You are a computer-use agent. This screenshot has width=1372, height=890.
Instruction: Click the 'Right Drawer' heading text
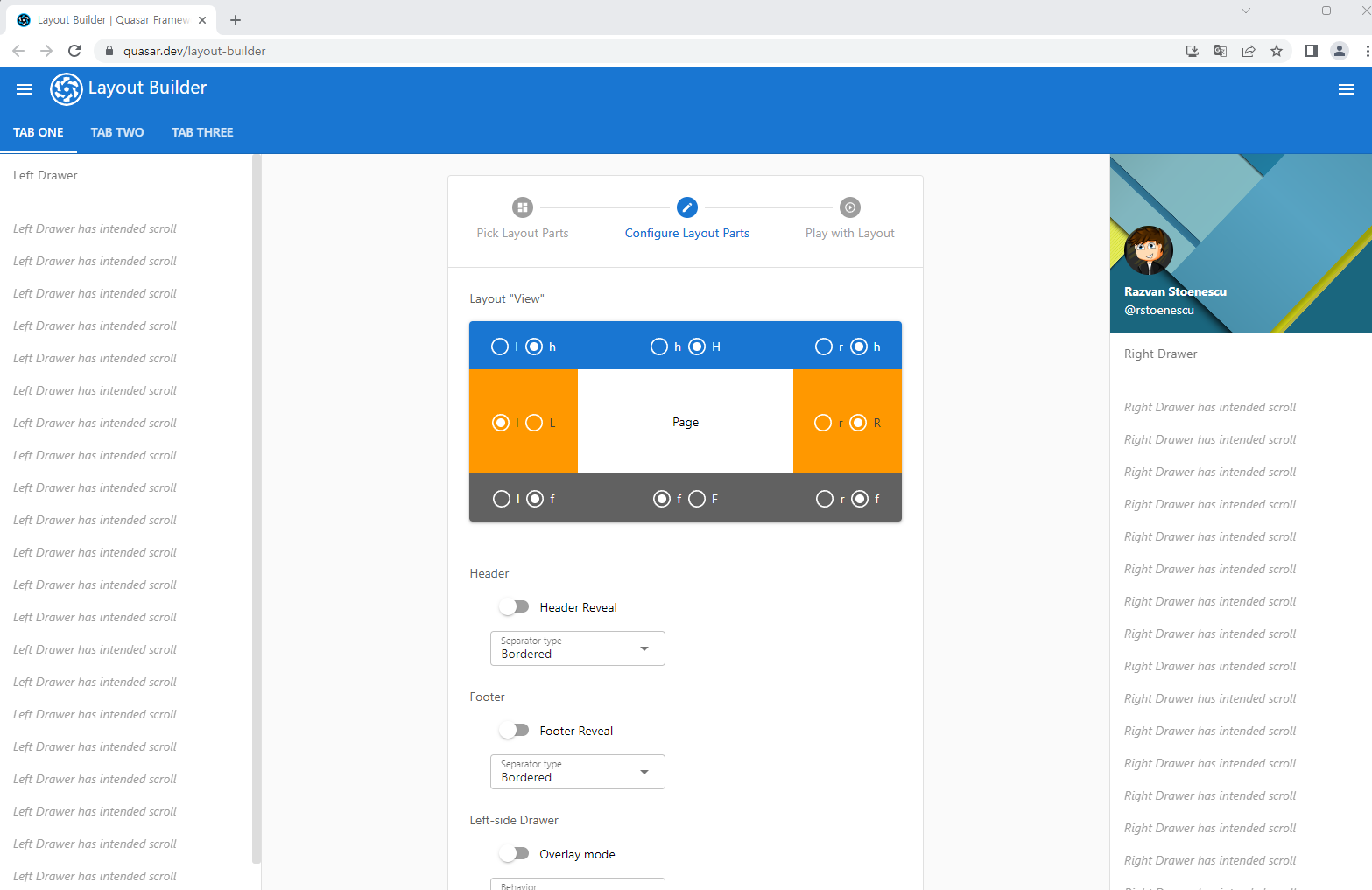[x=1160, y=354]
